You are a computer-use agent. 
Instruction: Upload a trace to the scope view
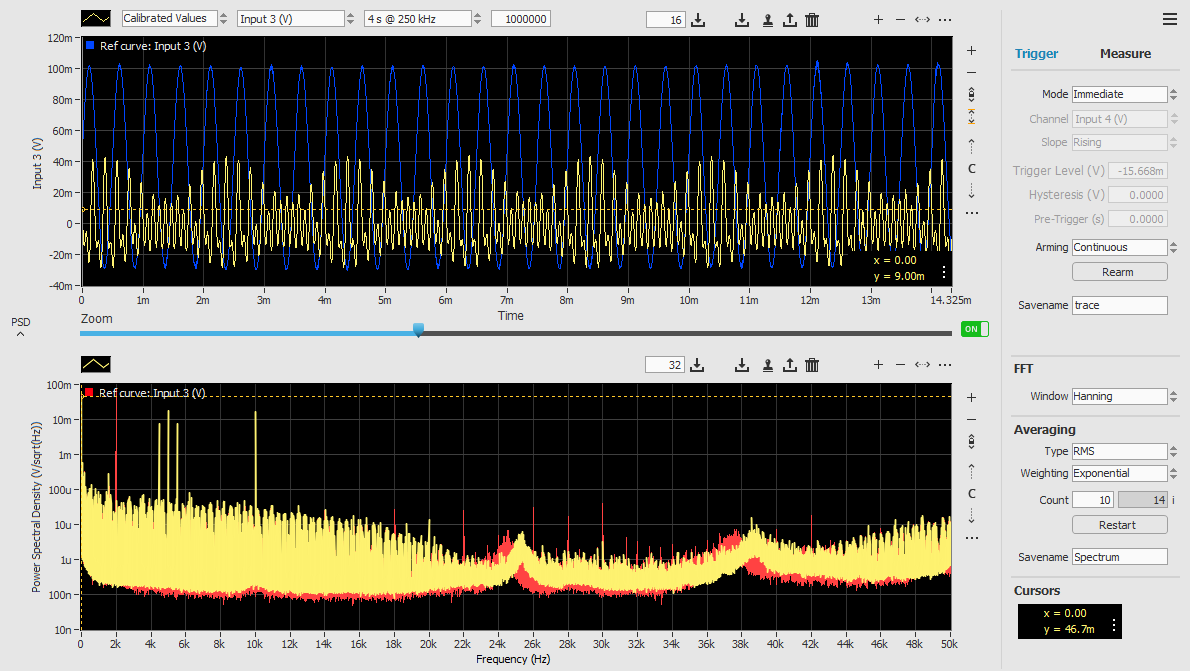point(792,19)
